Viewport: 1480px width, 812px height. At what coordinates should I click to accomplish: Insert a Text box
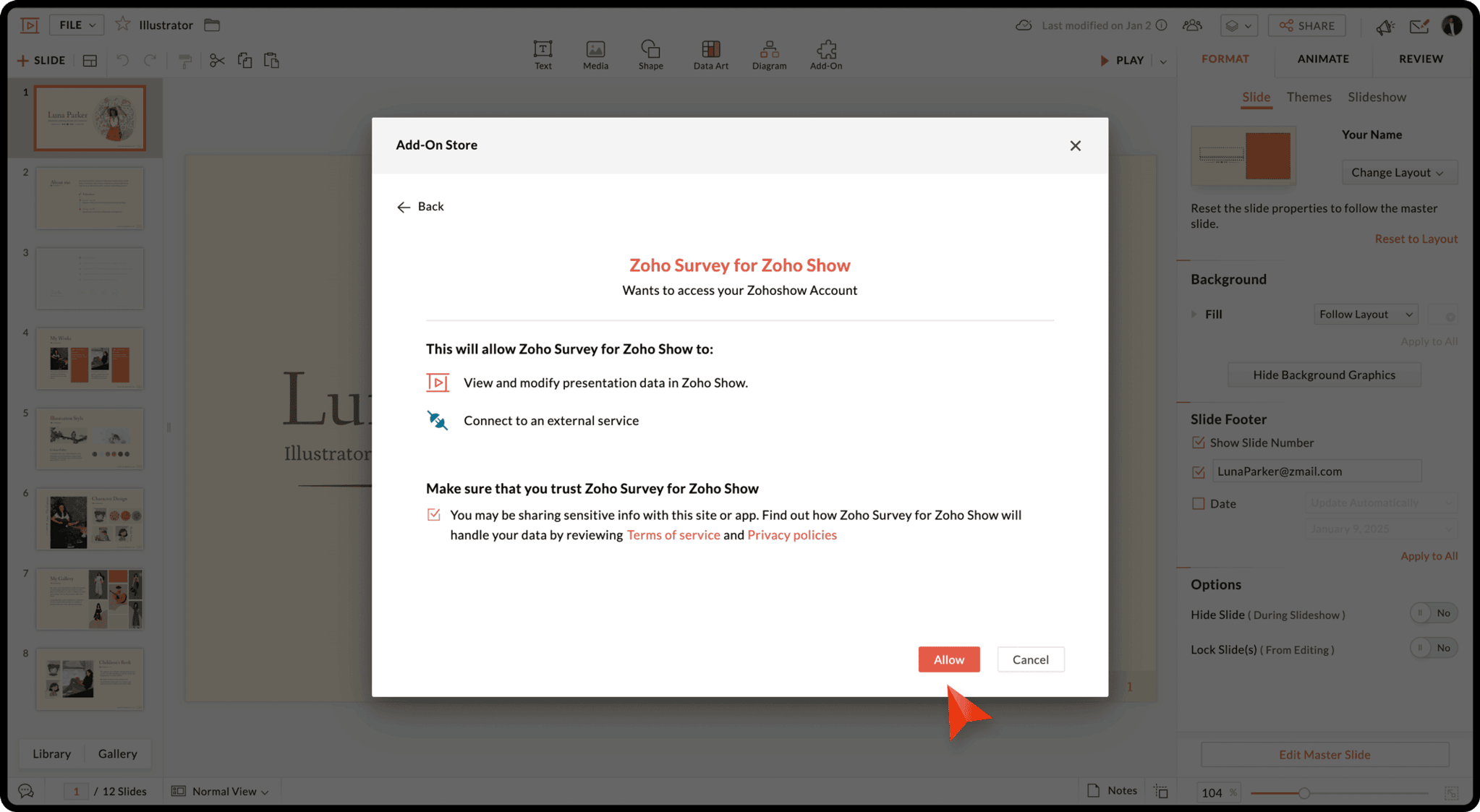[543, 55]
